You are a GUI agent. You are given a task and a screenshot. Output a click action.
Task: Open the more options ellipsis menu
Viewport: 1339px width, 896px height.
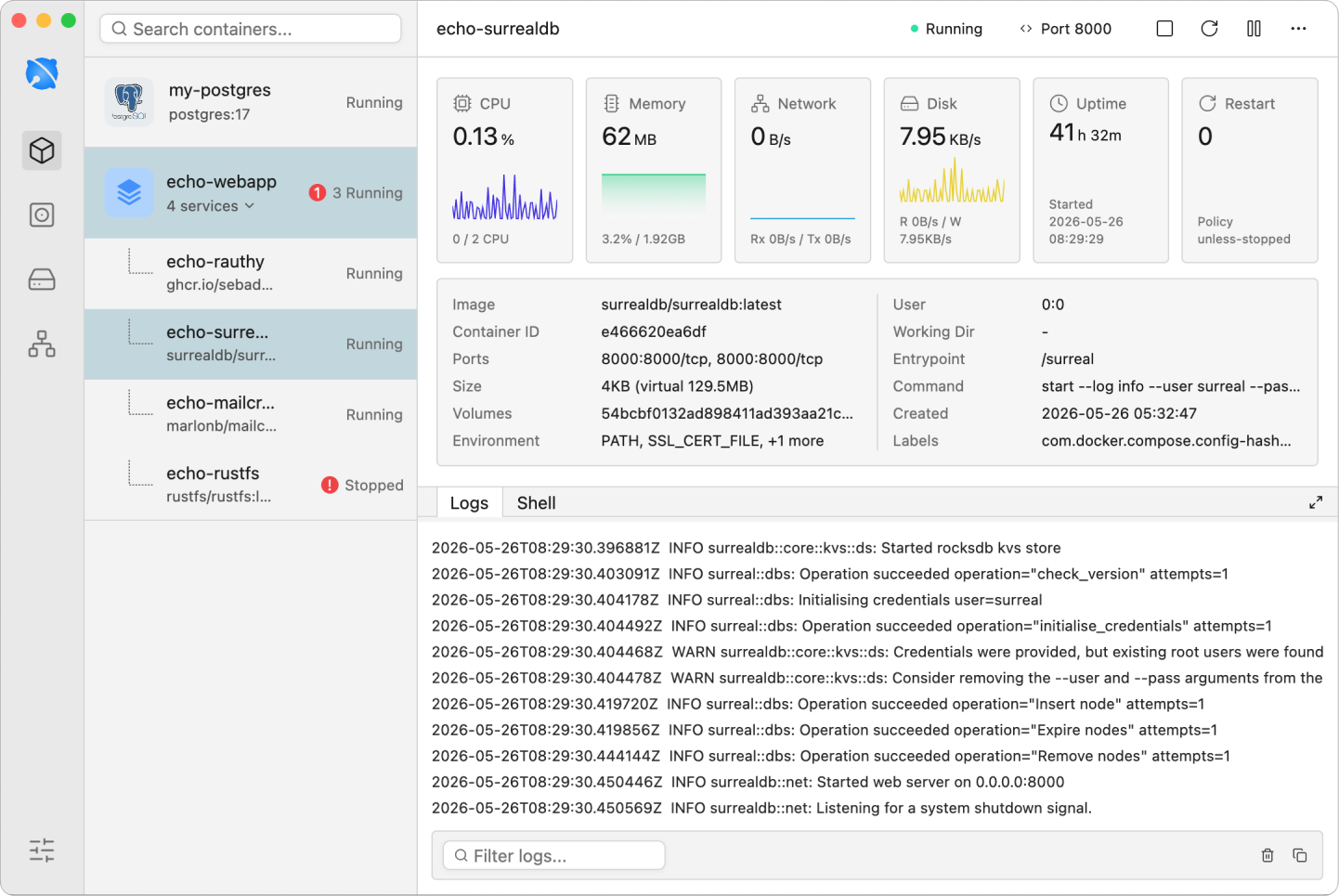click(1298, 29)
